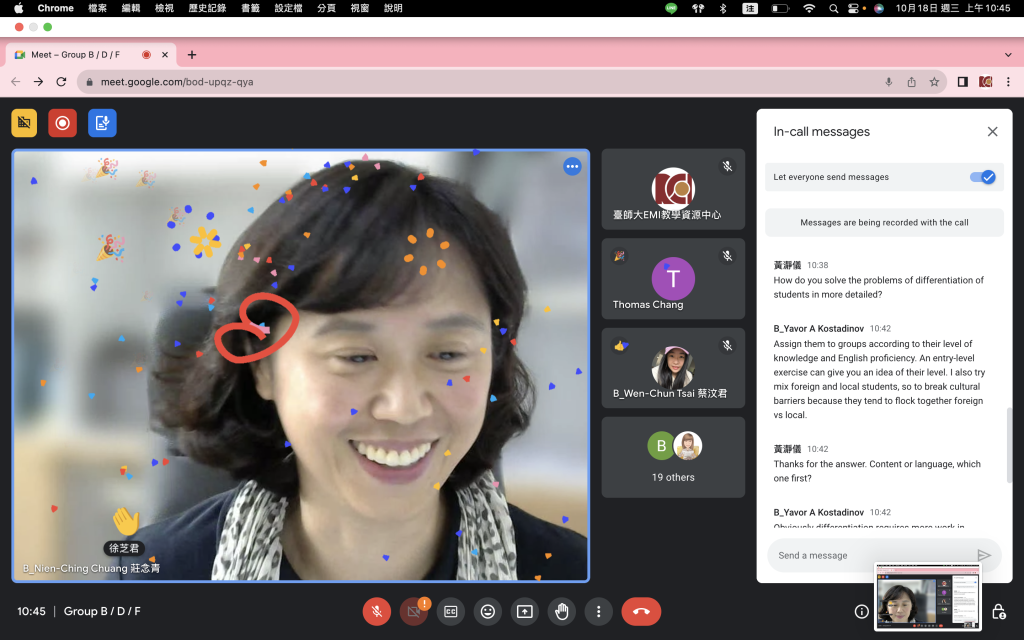Leave the call with the red hang-up button
Image resolution: width=1024 pixels, height=640 pixels.
pyautogui.click(x=641, y=611)
